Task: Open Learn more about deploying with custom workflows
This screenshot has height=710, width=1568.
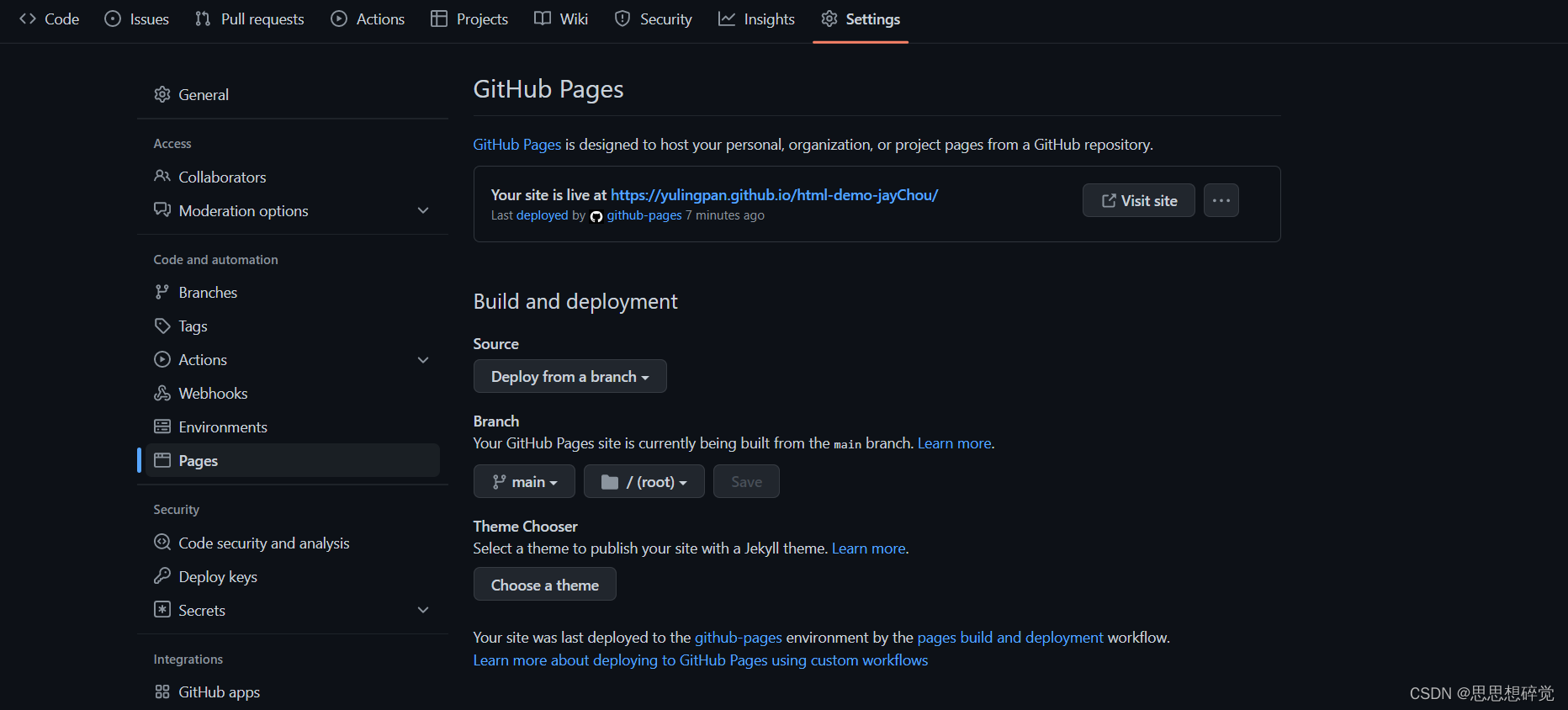Action: click(x=701, y=660)
